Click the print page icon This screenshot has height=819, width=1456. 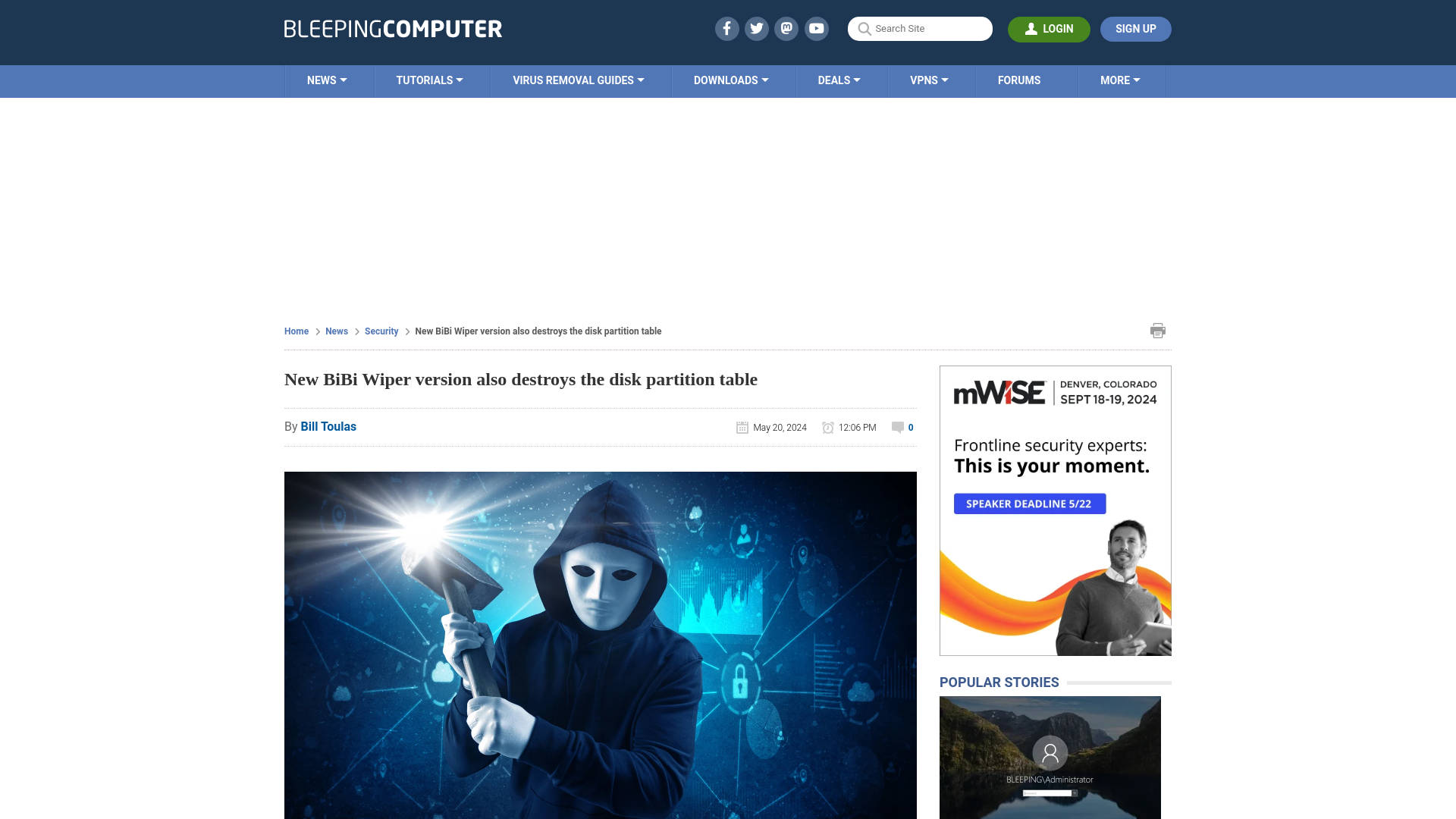click(x=1158, y=330)
